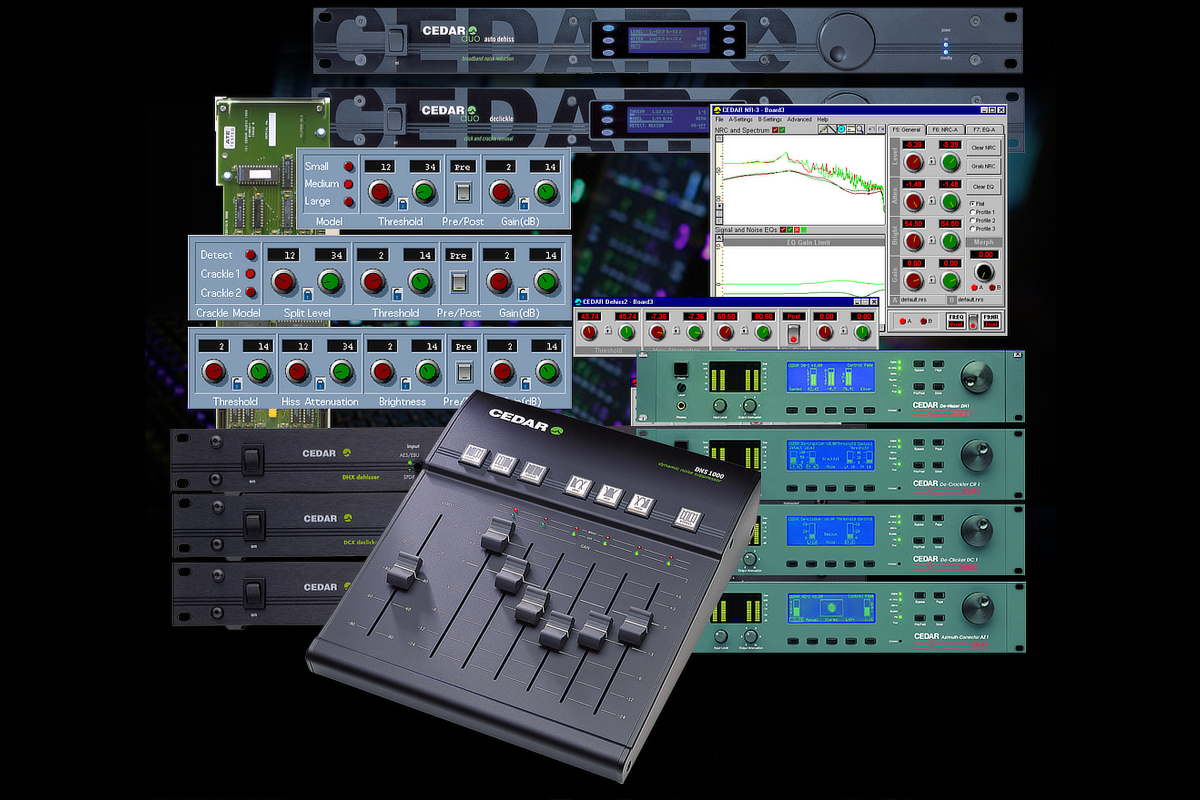Select the pencil draw tool in NR-3
Viewport: 1200px width, 800px height.
tap(826, 129)
